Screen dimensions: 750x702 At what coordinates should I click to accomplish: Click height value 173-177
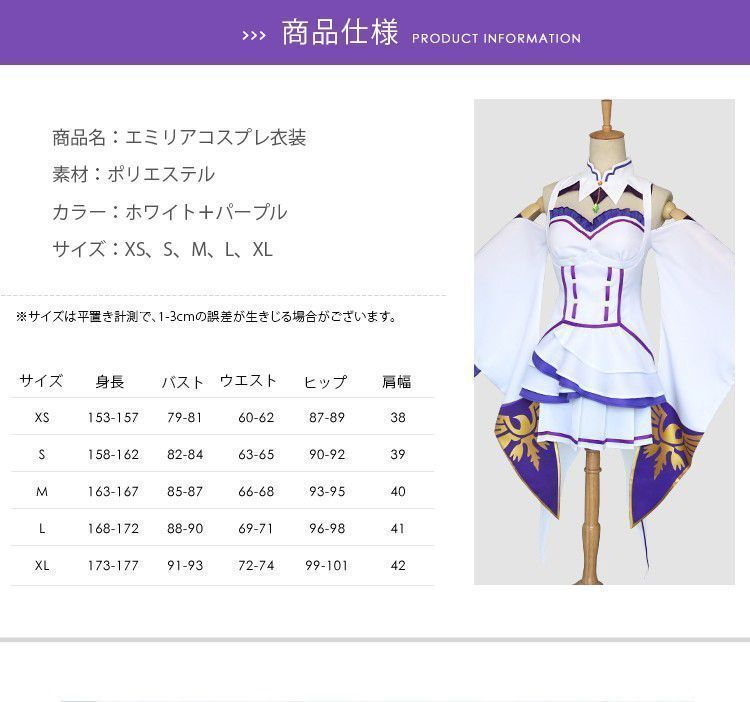(113, 565)
